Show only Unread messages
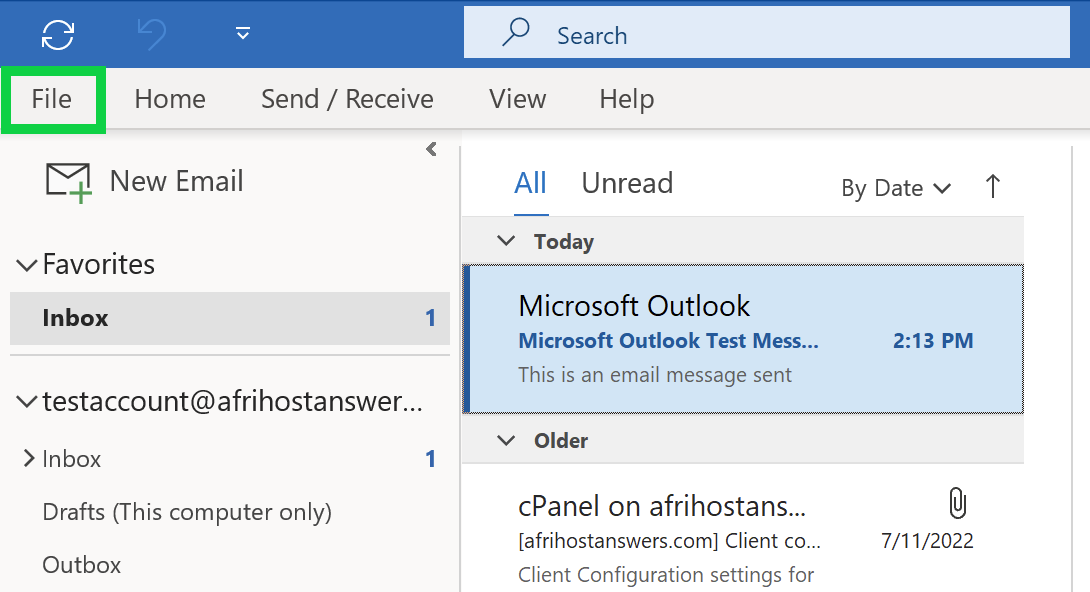This screenshot has height=592, width=1090. tap(627, 183)
